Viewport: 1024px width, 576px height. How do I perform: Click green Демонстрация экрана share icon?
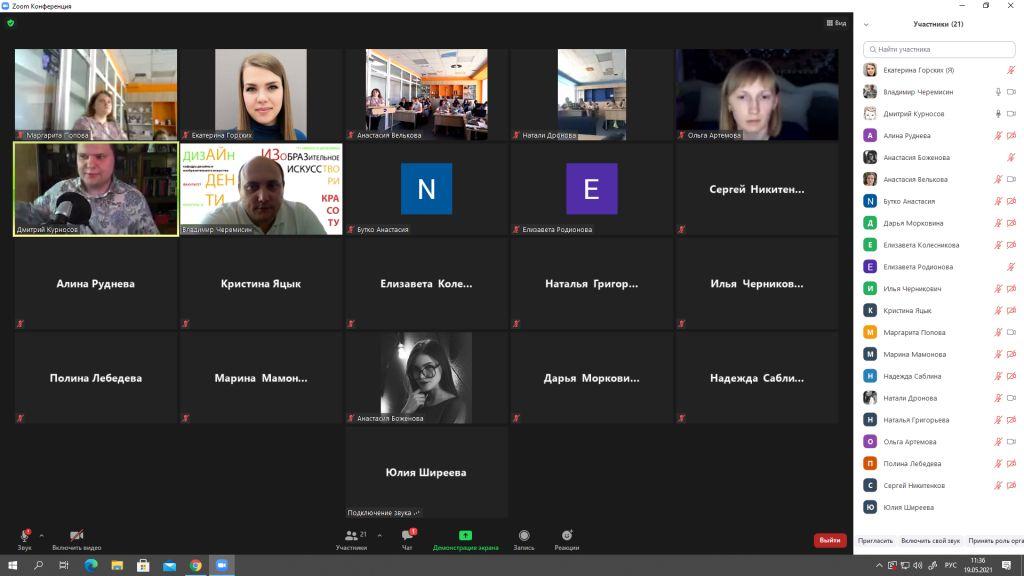tap(466, 536)
